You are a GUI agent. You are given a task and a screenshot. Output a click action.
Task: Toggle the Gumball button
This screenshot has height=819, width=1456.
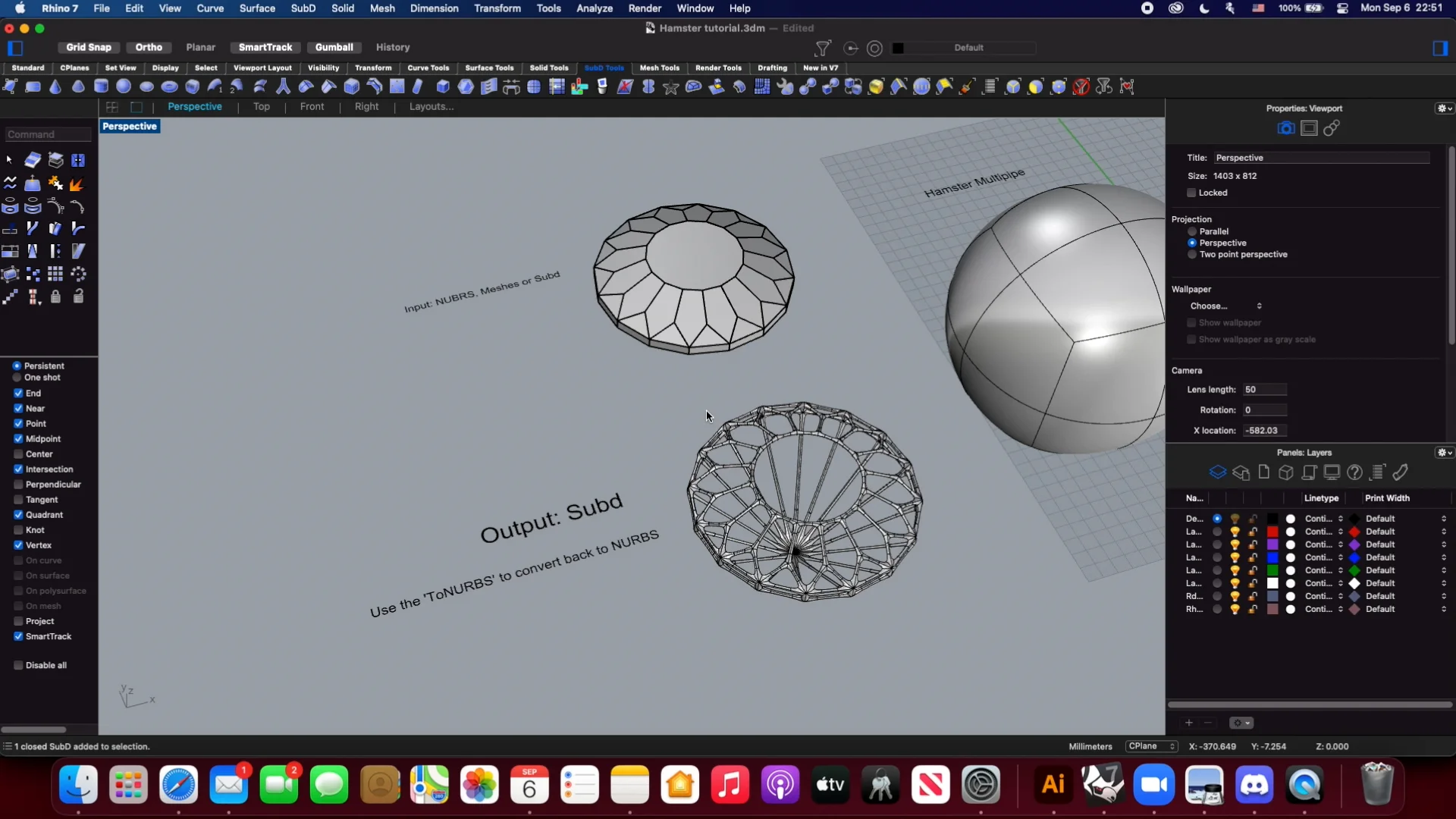[334, 47]
